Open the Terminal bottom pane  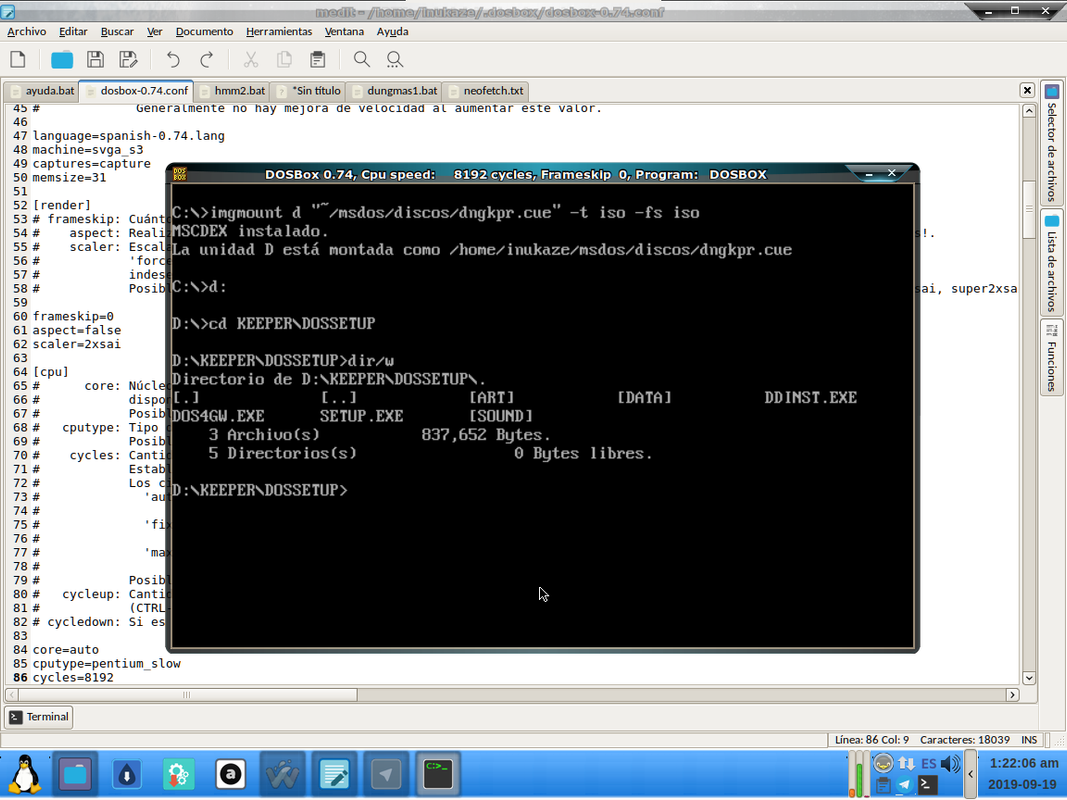(x=39, y=717)
